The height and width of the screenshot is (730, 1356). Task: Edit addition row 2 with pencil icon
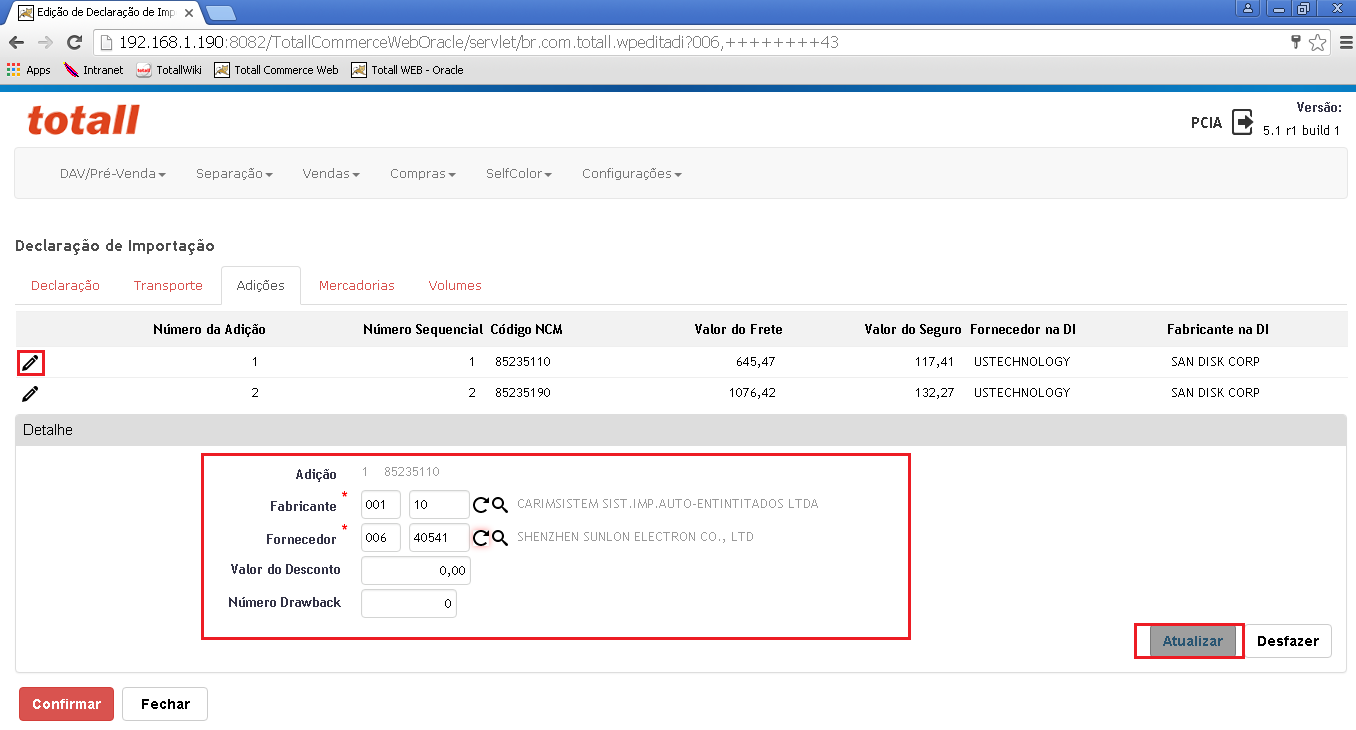(x=30, y=393)
